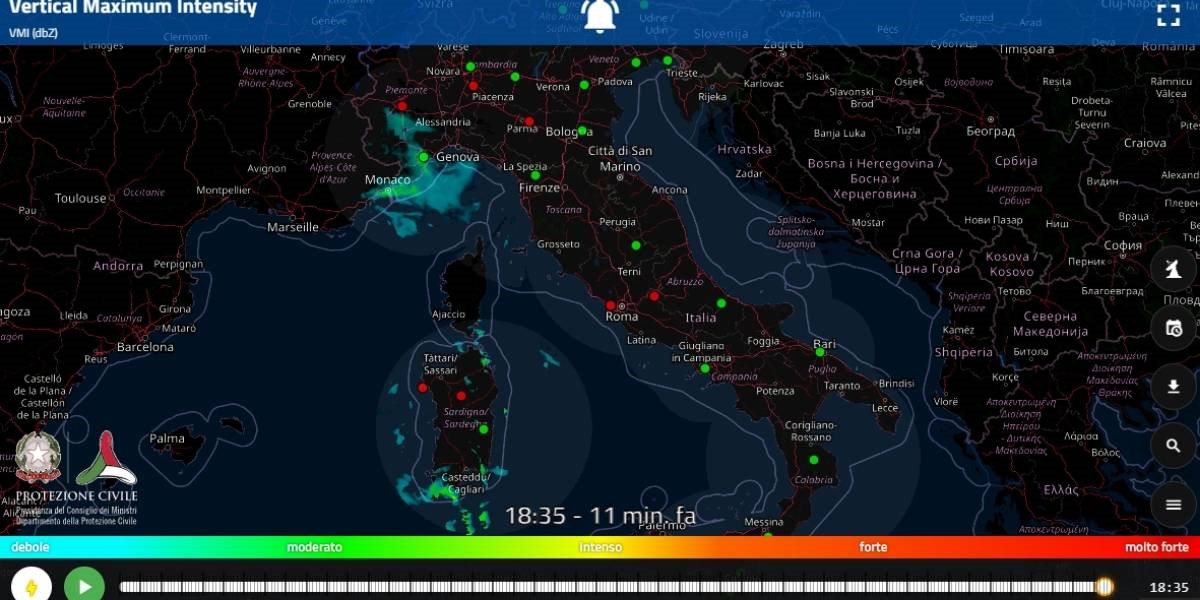Select the red station marker near Roma
Viewport: 1200px width, 600px height.
click(612, 303)
